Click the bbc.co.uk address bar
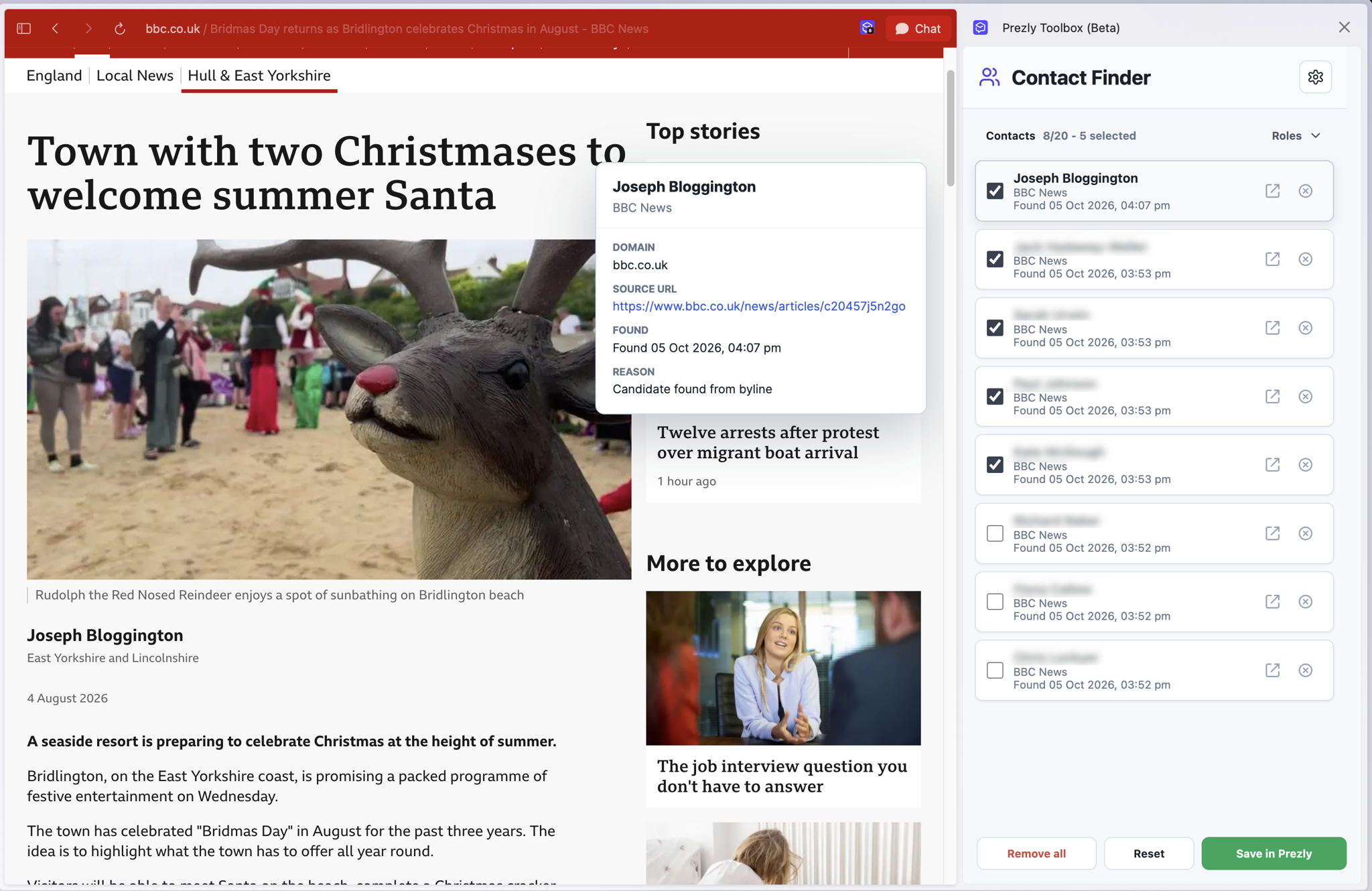Image resolution: width=1372 pixels, height=891 pixels. (397, 29)
